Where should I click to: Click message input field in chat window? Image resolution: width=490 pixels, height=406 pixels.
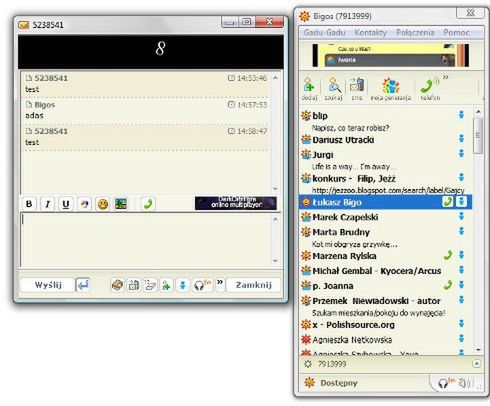pyautogui.click(x=147, y=239)
